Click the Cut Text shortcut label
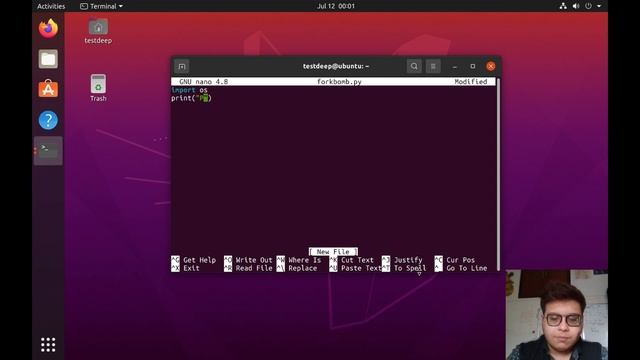 357,260
